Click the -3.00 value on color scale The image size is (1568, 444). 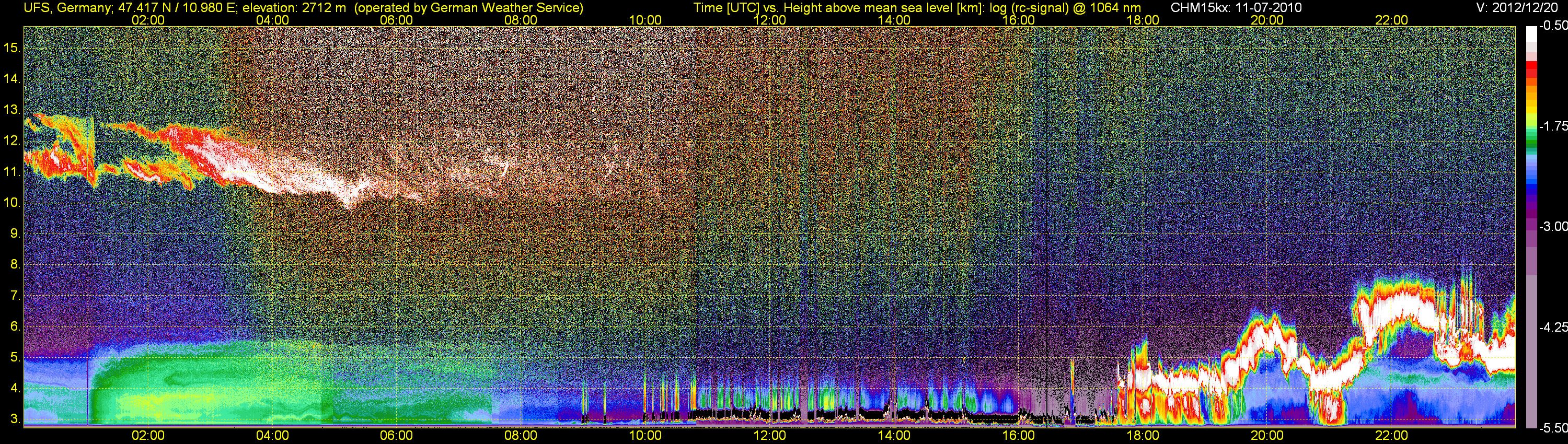pos(1553,227)
